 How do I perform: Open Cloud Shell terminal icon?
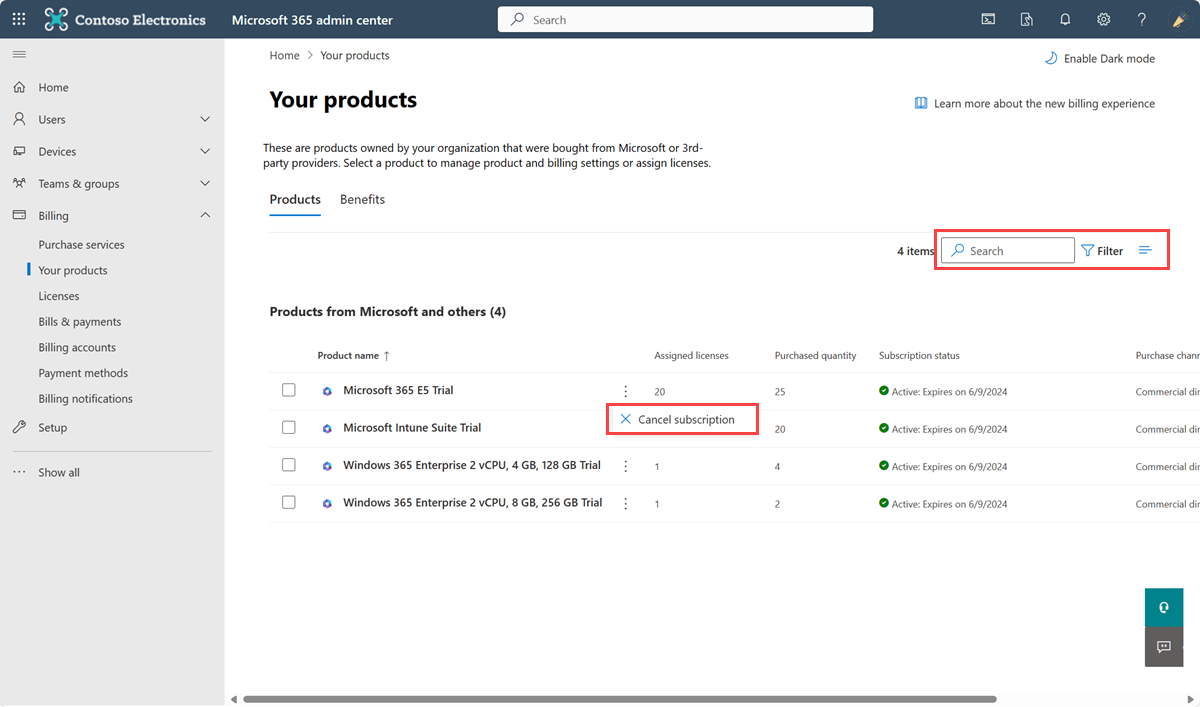(x=988, y=19)
